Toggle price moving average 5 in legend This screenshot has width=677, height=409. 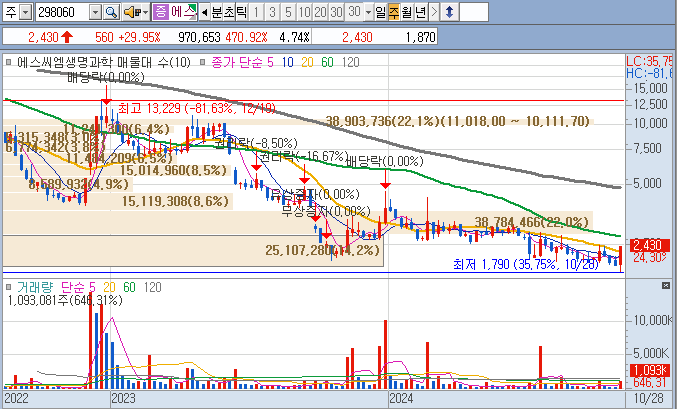(x=270, y=63)
